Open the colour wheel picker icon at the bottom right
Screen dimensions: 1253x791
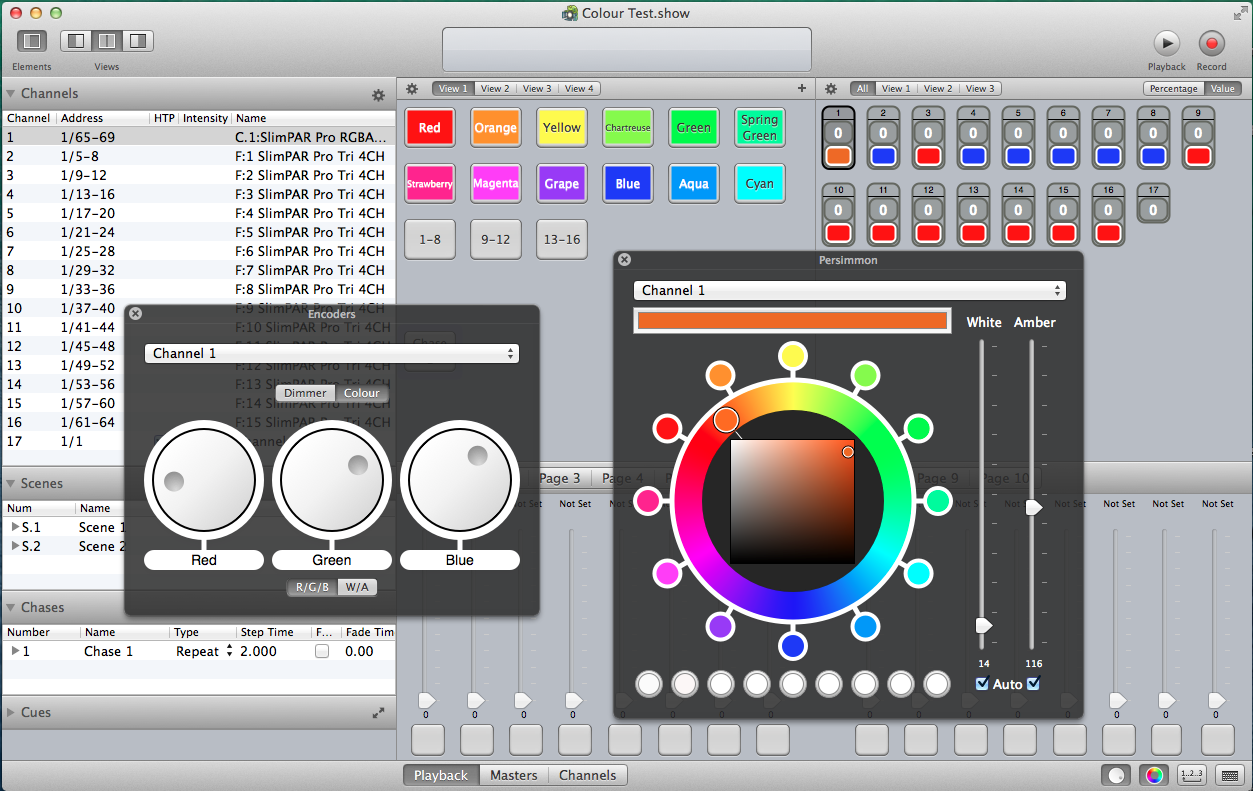click(1154, 775)
